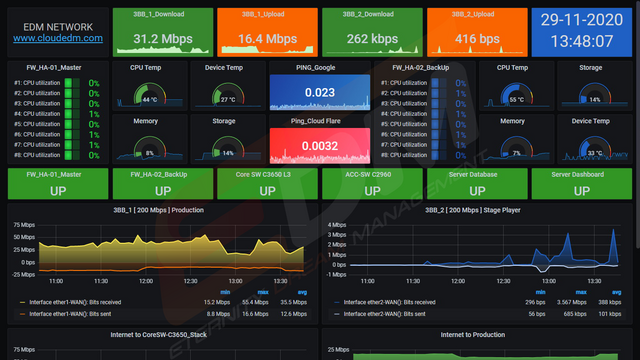Click the 12:30 mark in 3BB_2 Stage Player graph
This screenshot has width=640, height=360.
pyautogui.click(x=503, y=281)
